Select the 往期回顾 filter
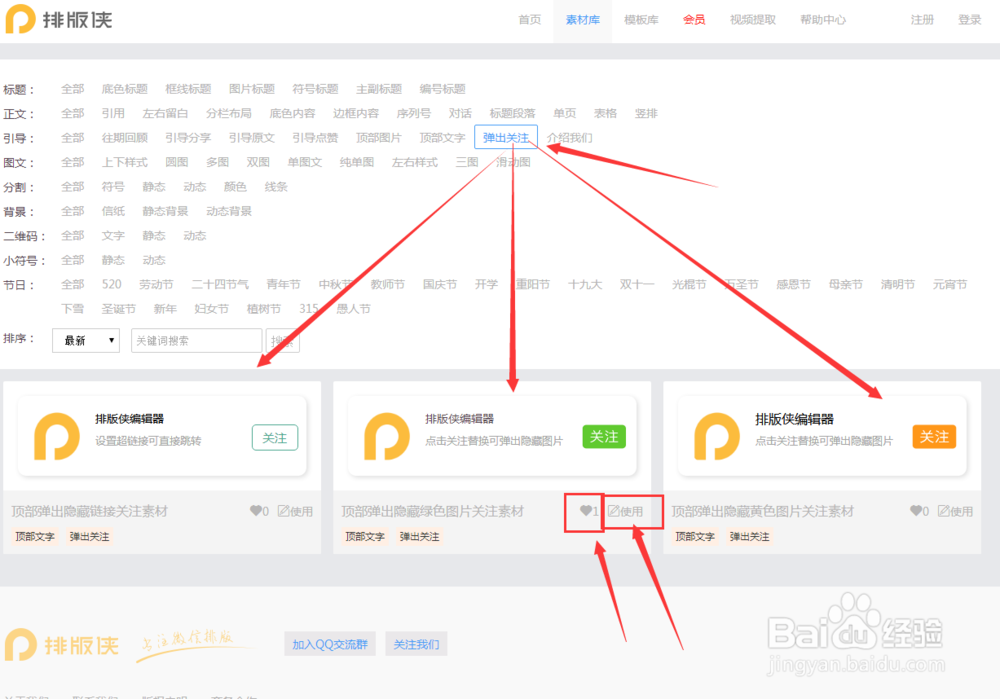 coord(124,138)
